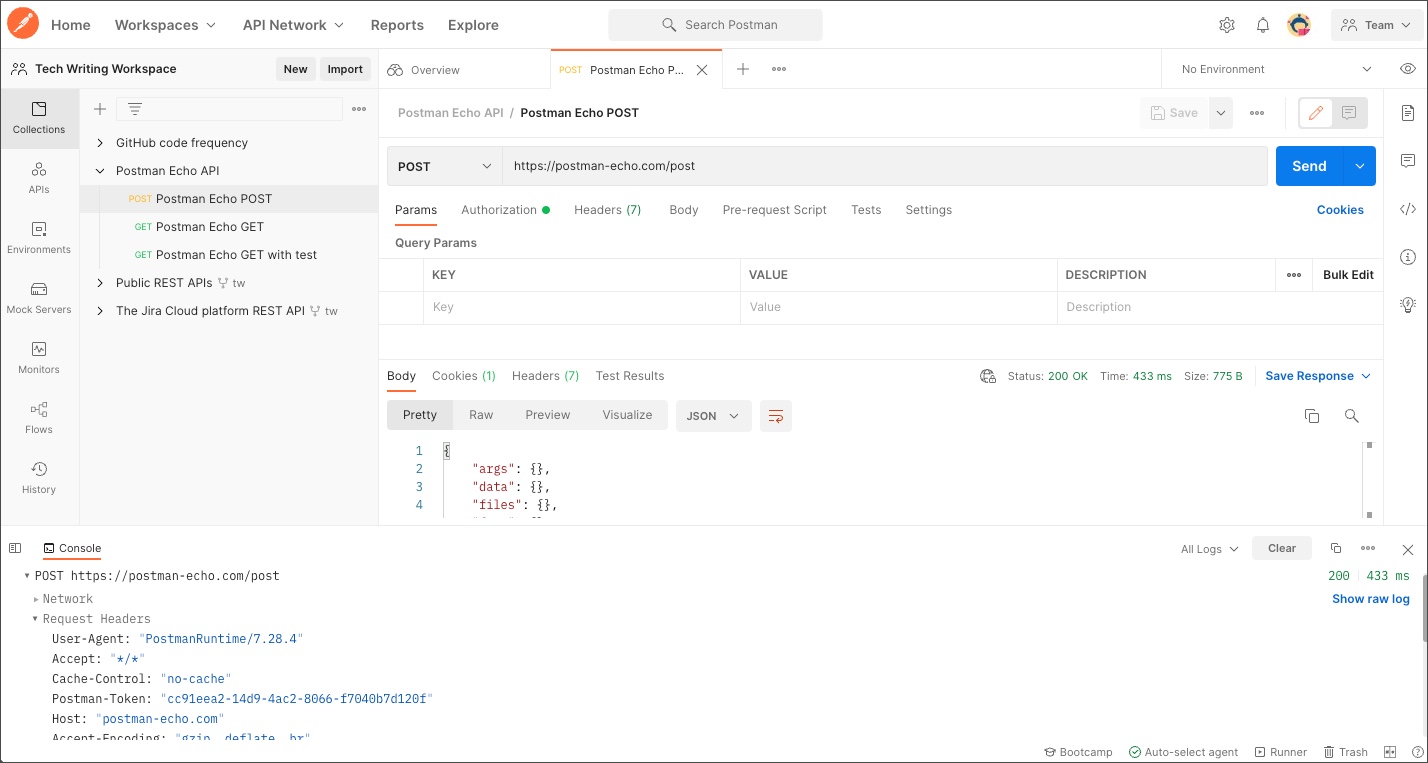
Task: Switch to the edit pencil mode
Action: [x=1316, y=113]
